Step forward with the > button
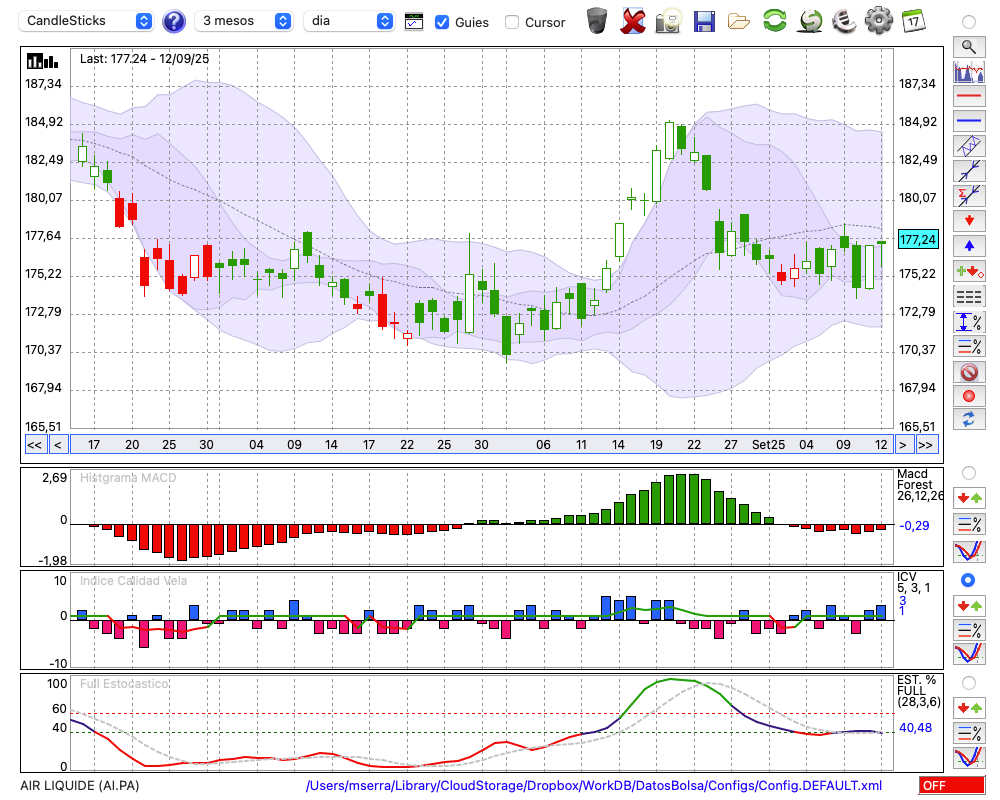The image size is (1000, 800). point(902,445)
